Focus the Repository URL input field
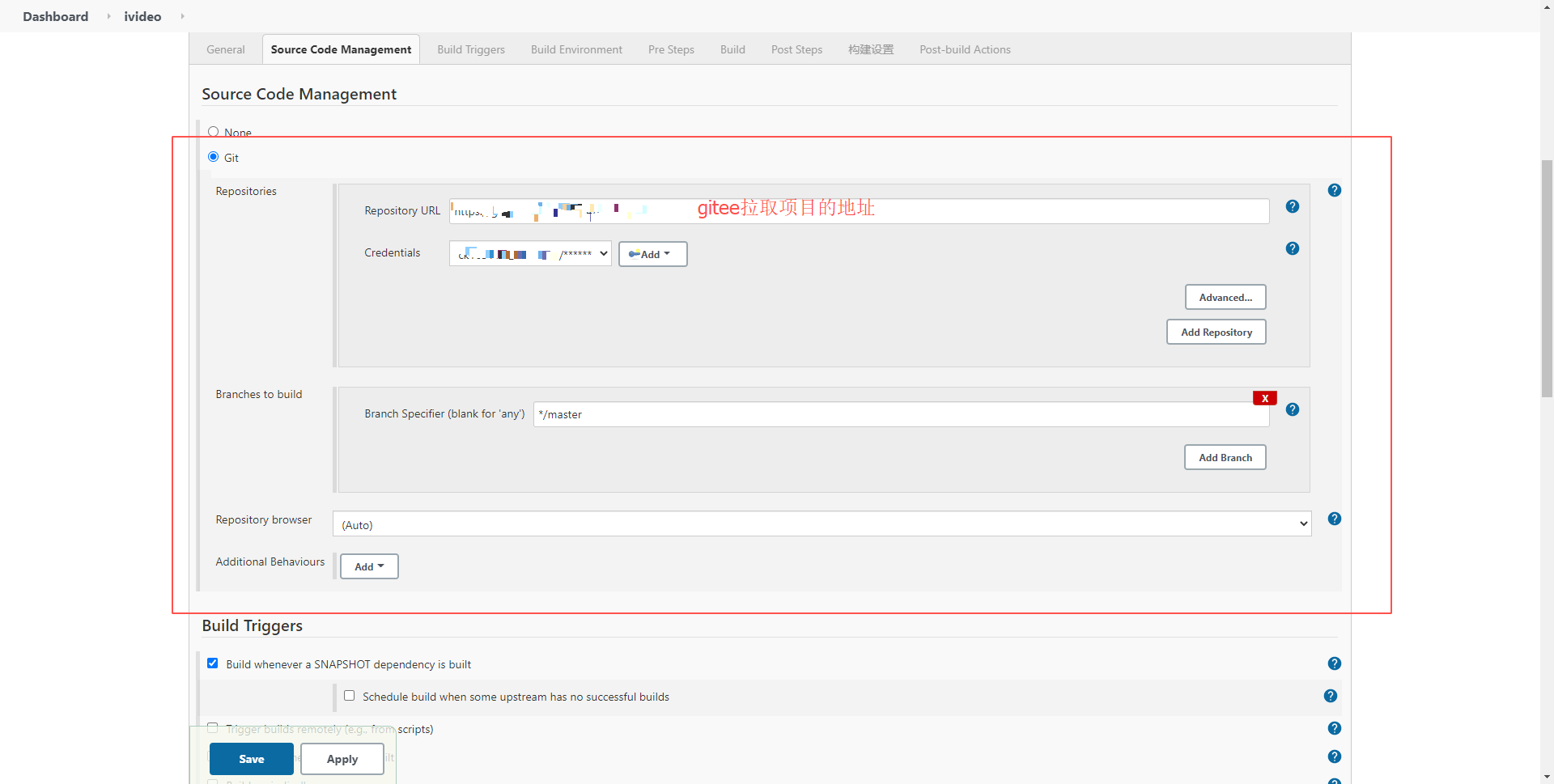1554x784 pixels. point(860,211)
